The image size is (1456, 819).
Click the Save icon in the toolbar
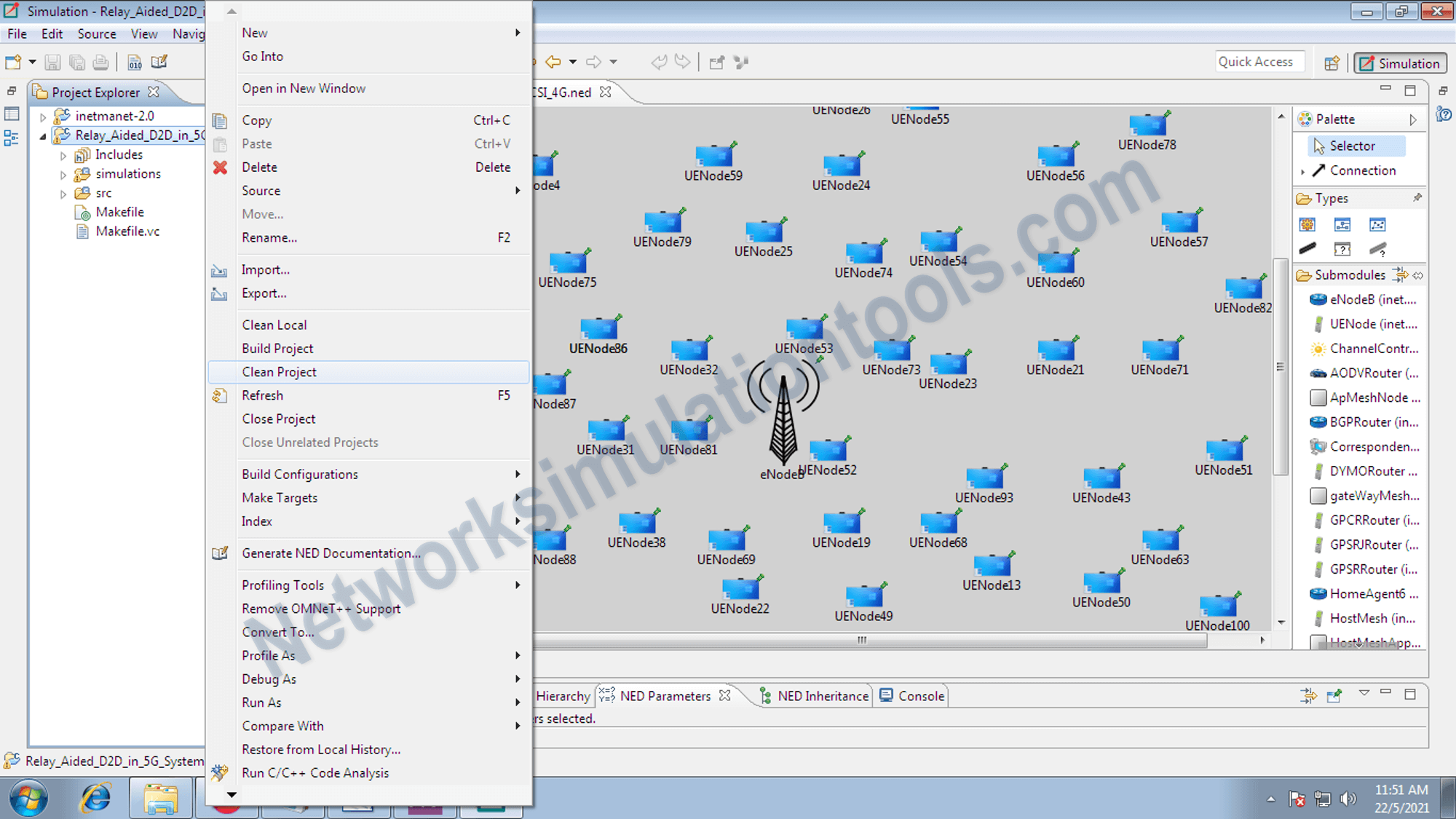pyautogui.click(x=52, y=62)
